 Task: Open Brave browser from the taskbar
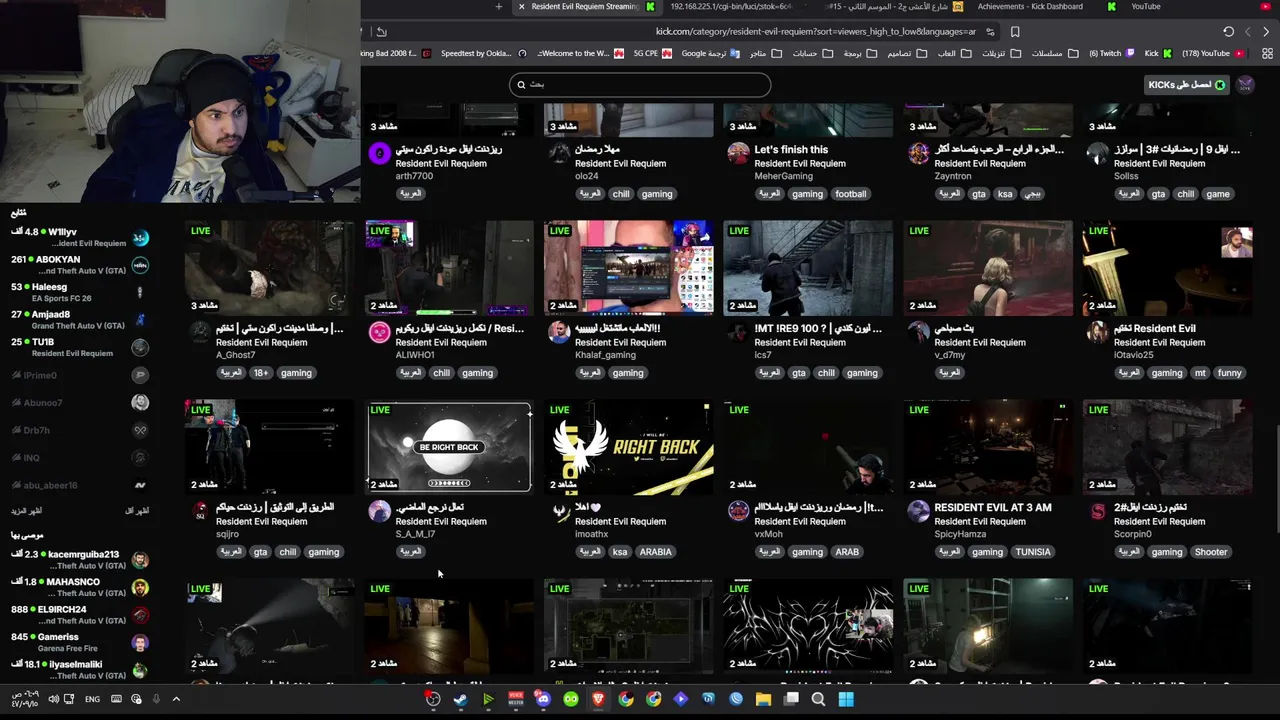click(598, 699)
